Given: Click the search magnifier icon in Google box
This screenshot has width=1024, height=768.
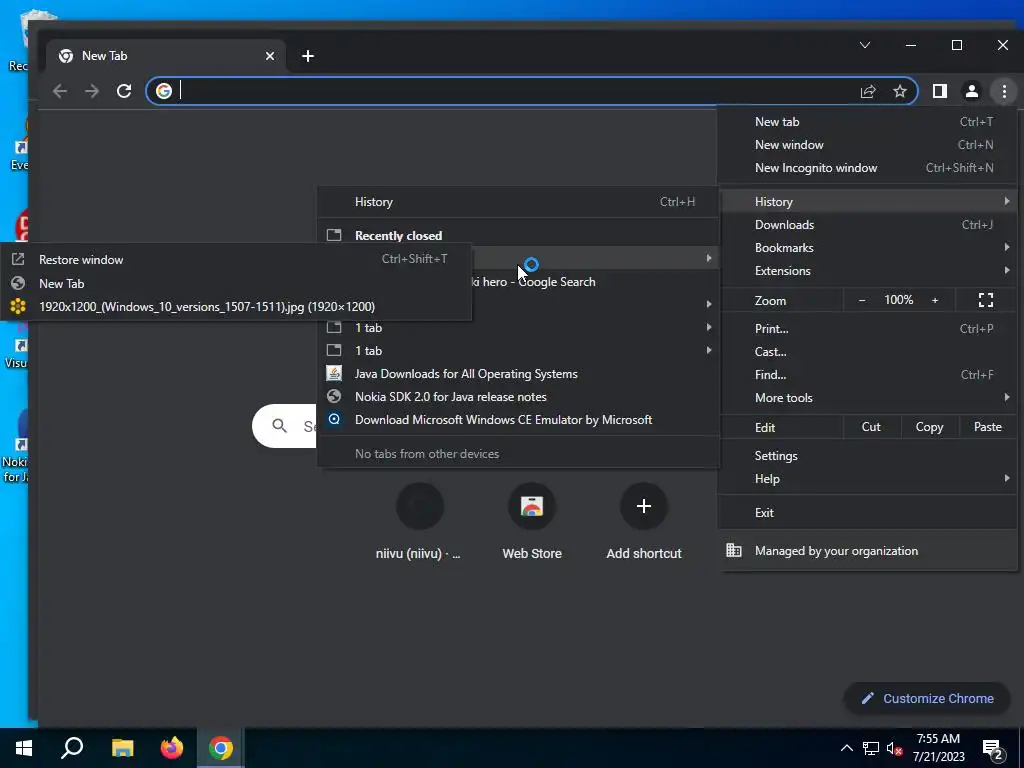Looking at the screenshot, I should pos(280,426).
